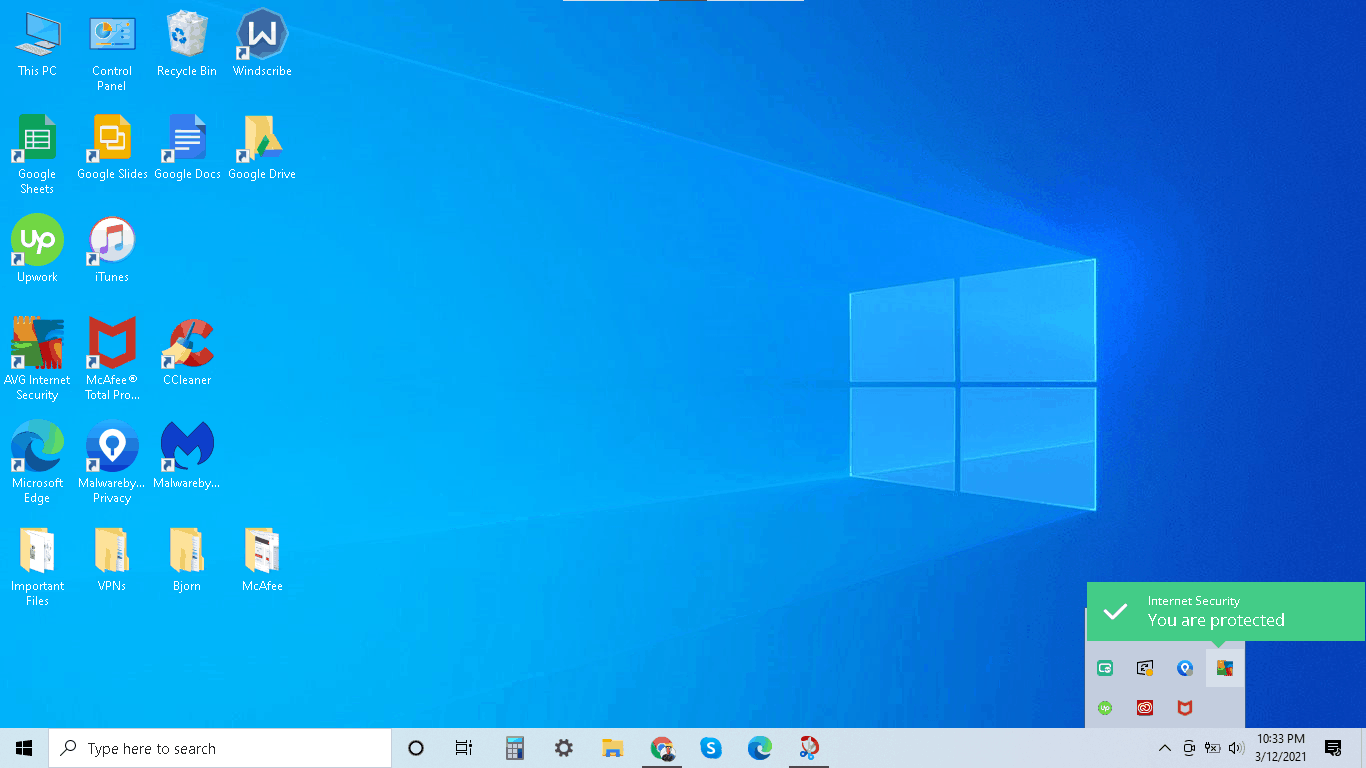The width and height of the screenshot is (1366, 768).
Task: Open Skype from the taskbar
Action: [711, 747]
